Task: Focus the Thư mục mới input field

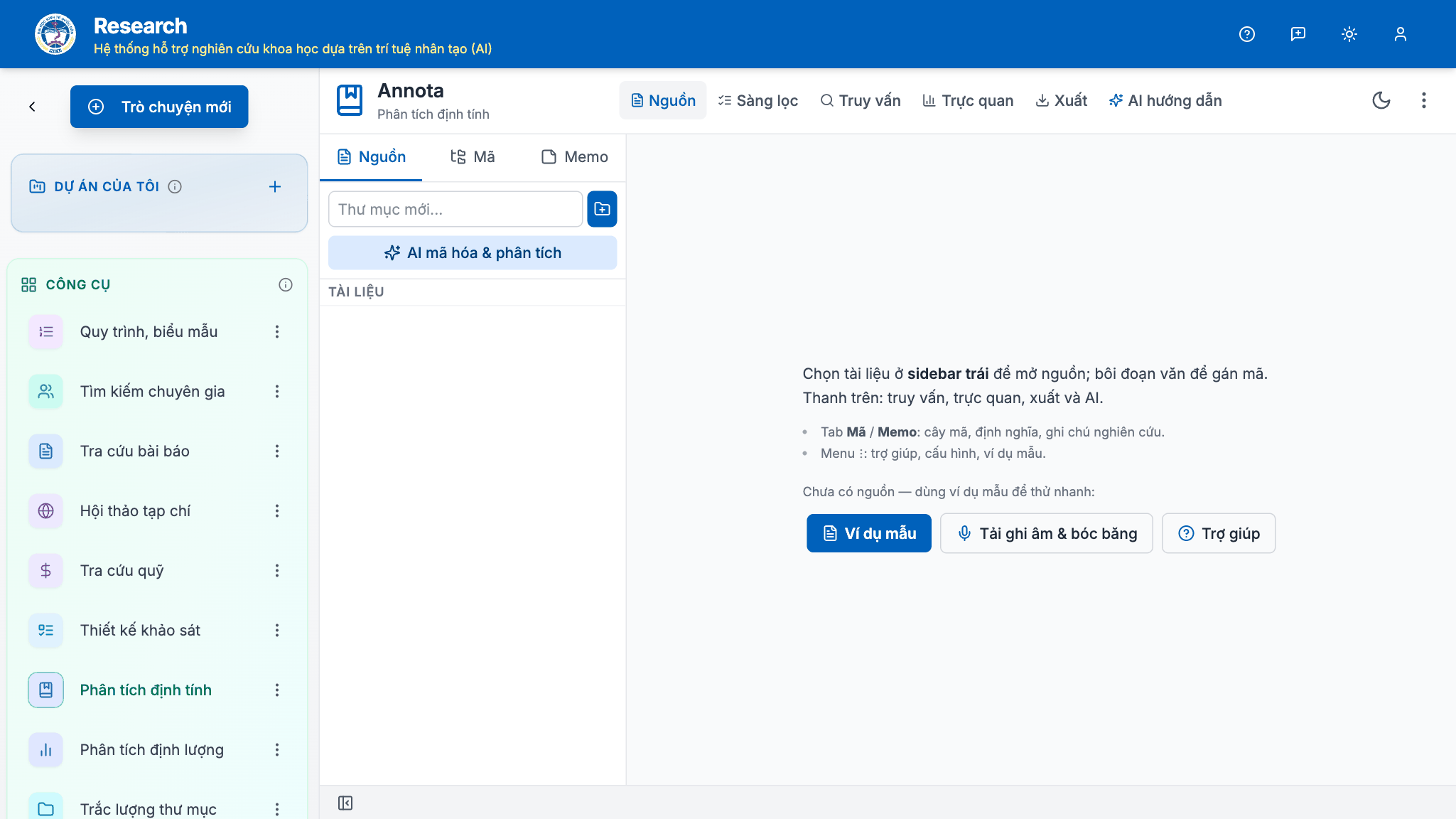Action: (455, 209)
